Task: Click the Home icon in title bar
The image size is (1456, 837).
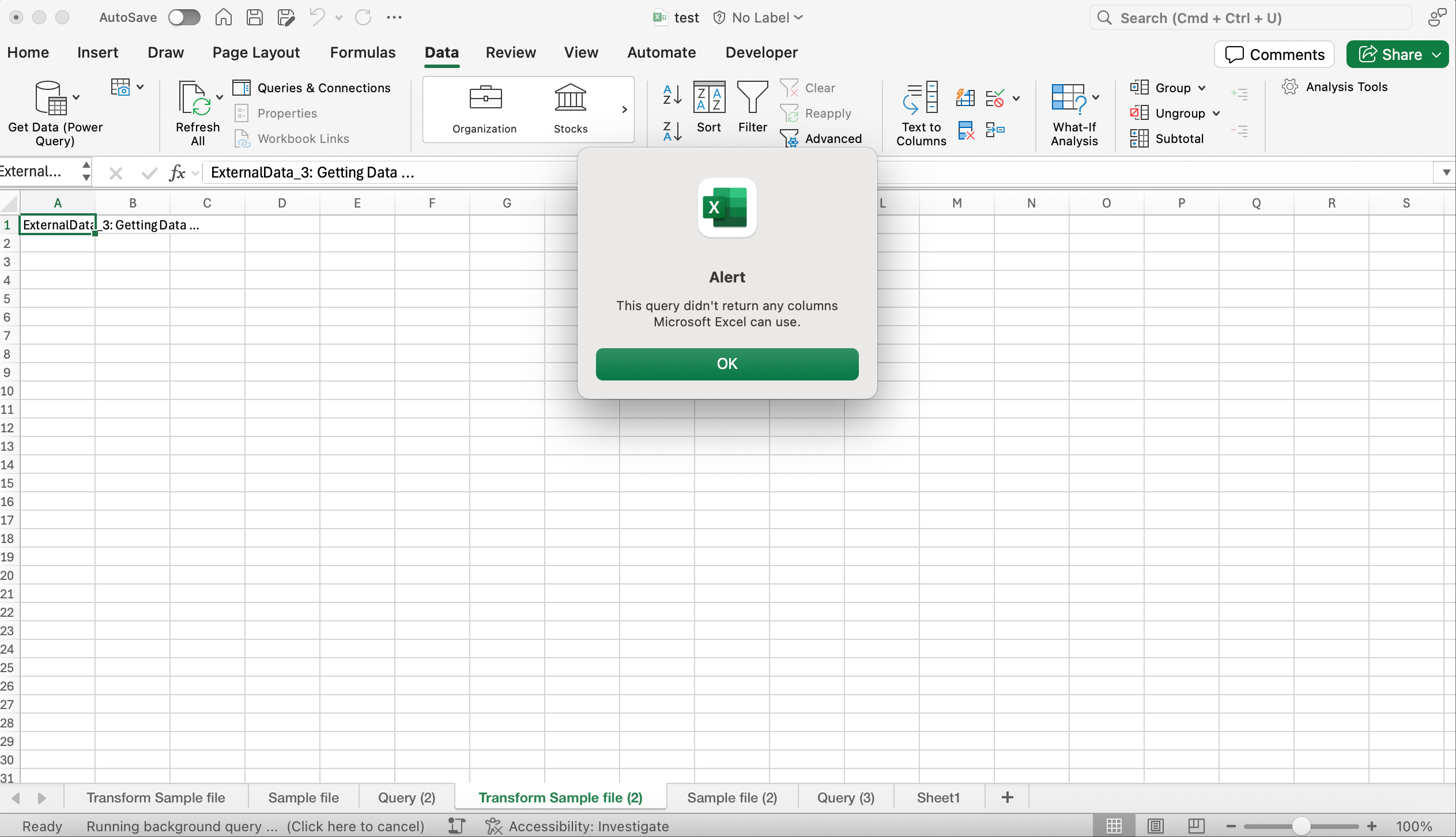Action: [x=224, y=17]
